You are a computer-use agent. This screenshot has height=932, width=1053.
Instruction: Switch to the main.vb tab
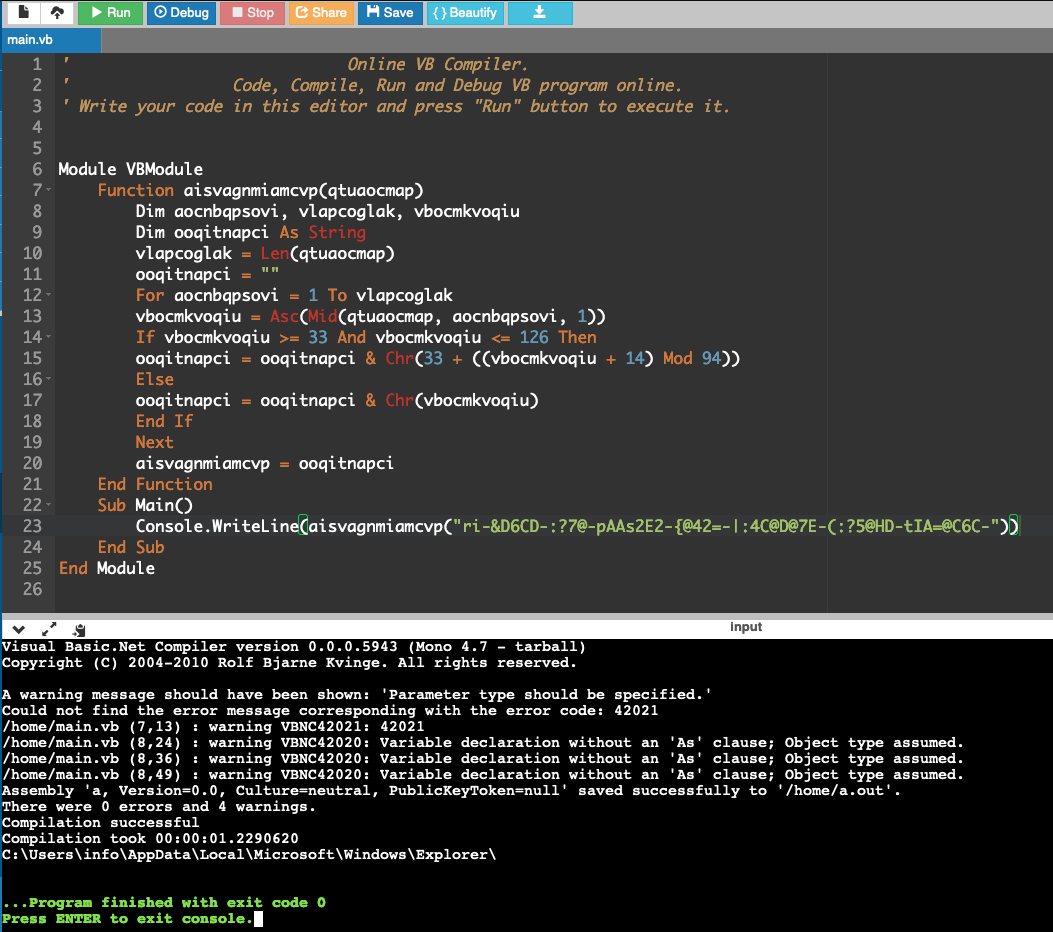[x=30, y=40]
